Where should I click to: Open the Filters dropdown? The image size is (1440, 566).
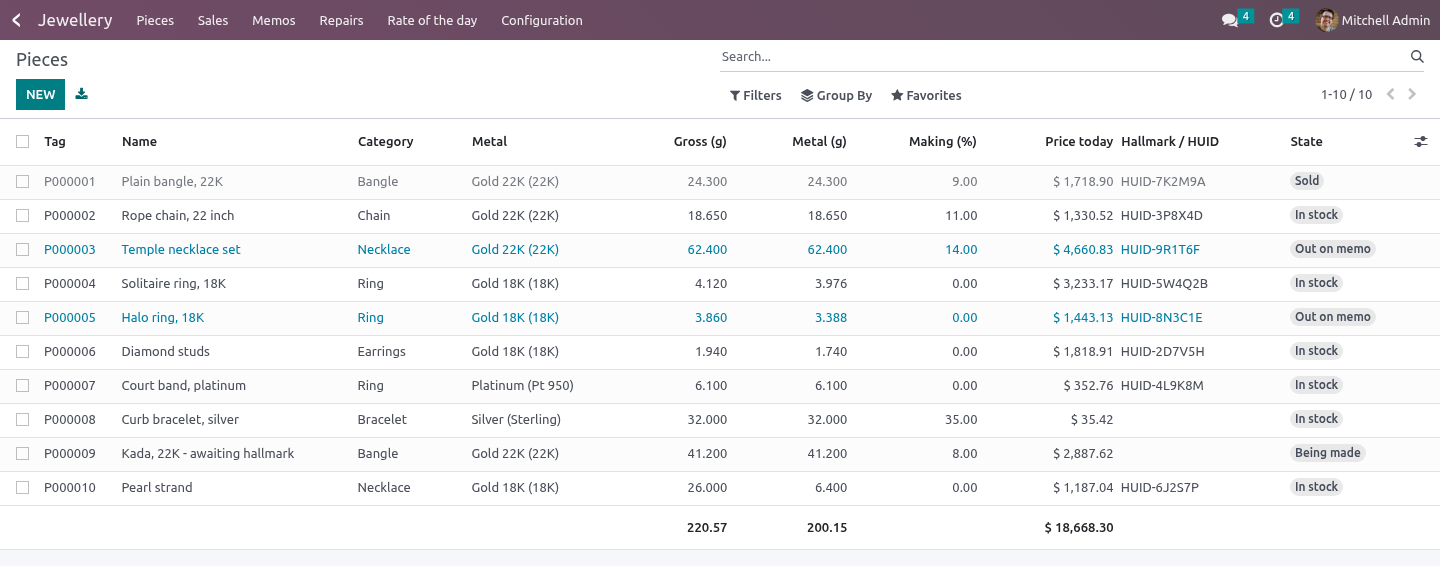pyautogui.click(x=755, y=96)
